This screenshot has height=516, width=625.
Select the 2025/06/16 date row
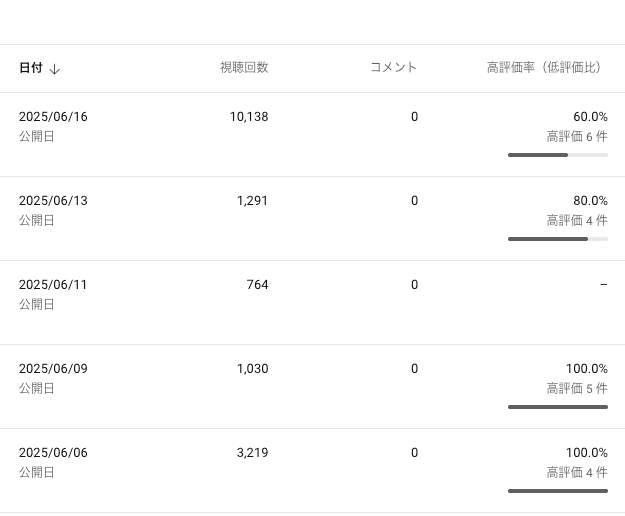53,117
